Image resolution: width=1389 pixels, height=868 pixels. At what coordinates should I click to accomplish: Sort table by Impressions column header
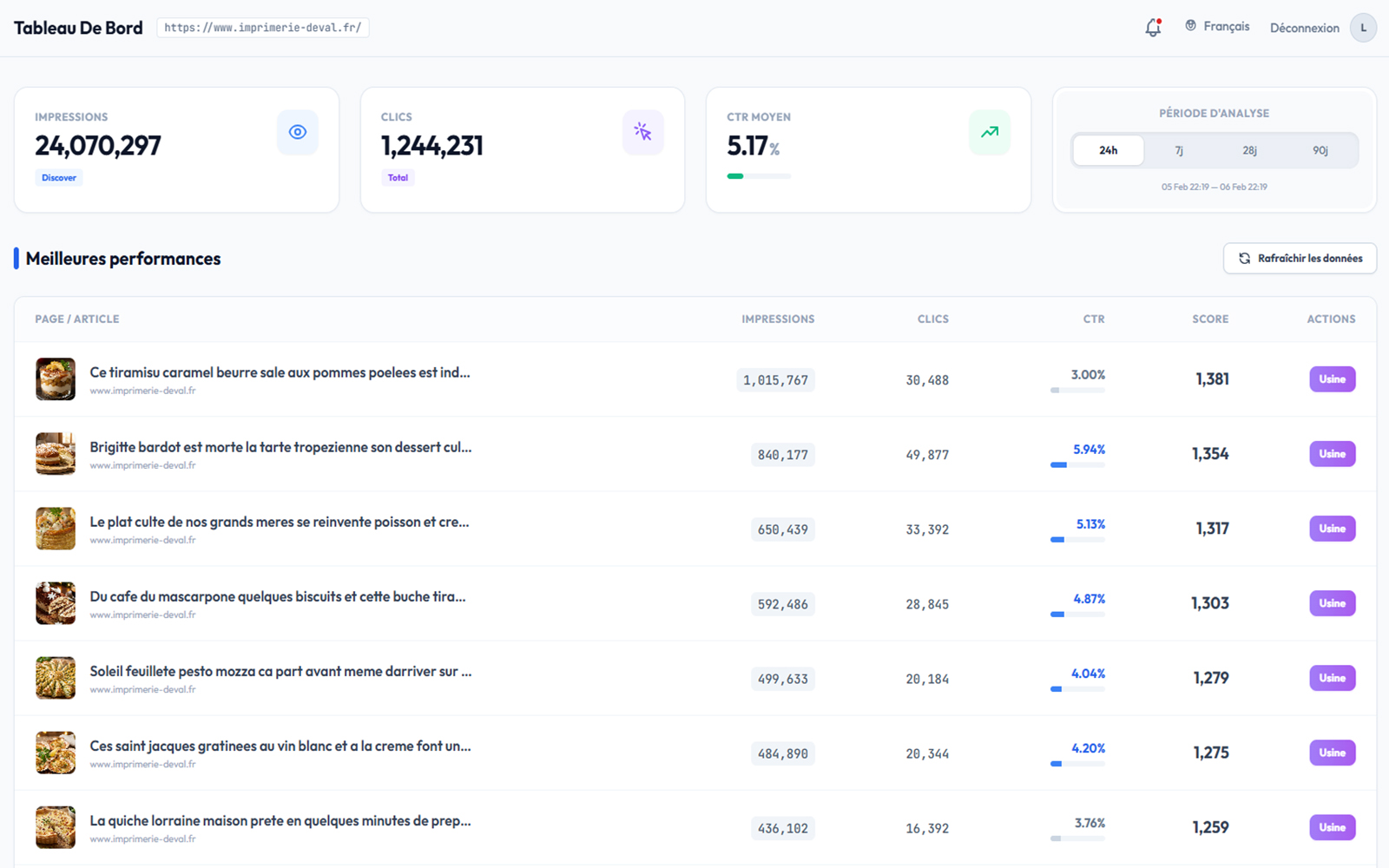click(x=778, y=319)
